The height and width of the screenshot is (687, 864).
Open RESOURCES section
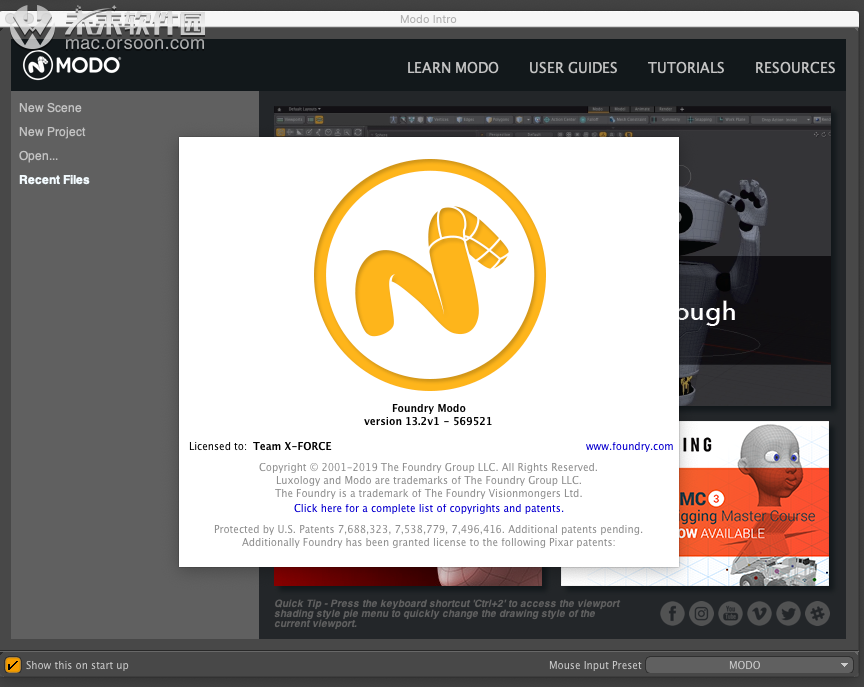pyautogui.click(x=795, y=68)
